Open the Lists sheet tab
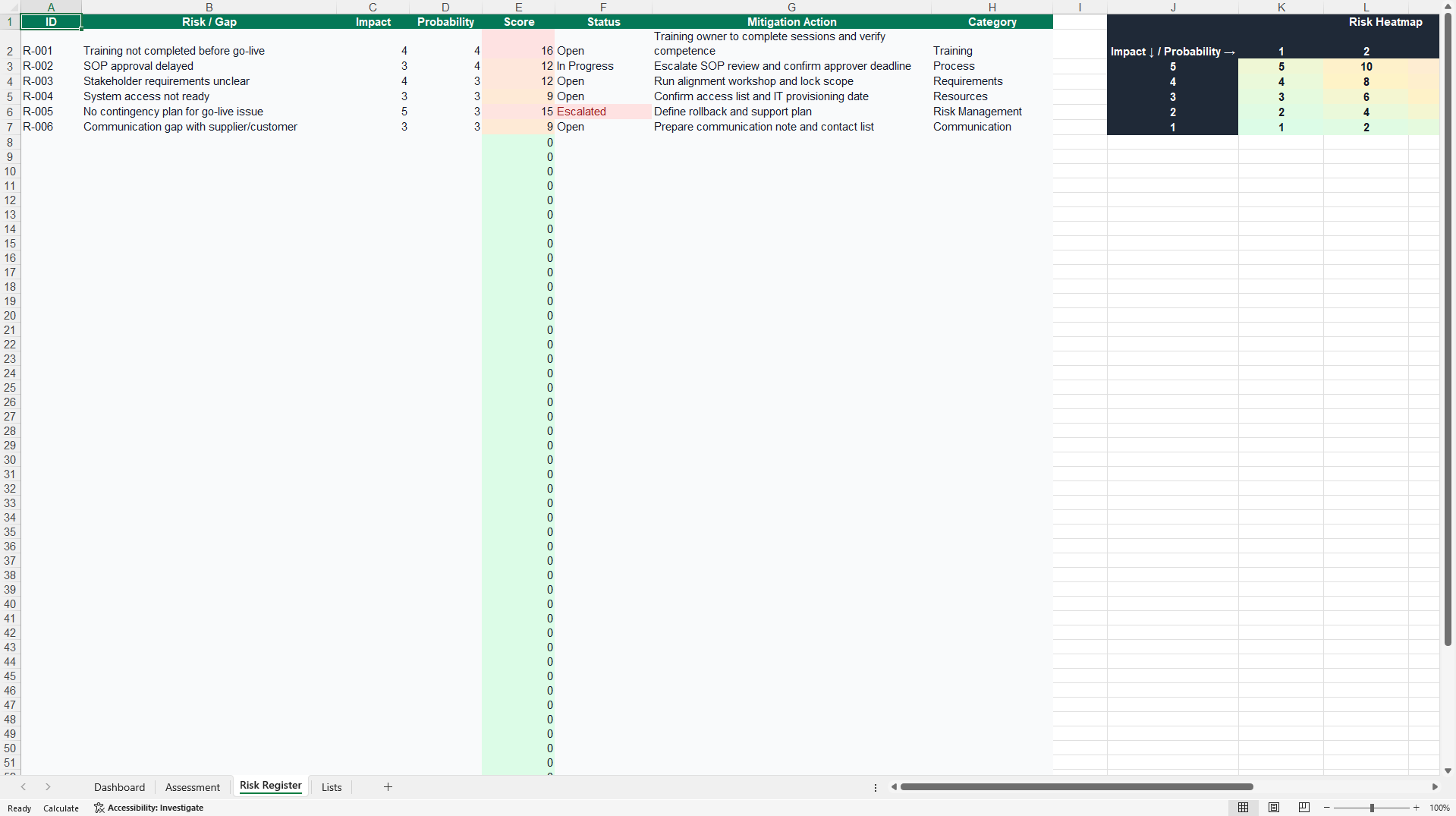The height and width of the screenshot is (816, 1456). [332, 787]
